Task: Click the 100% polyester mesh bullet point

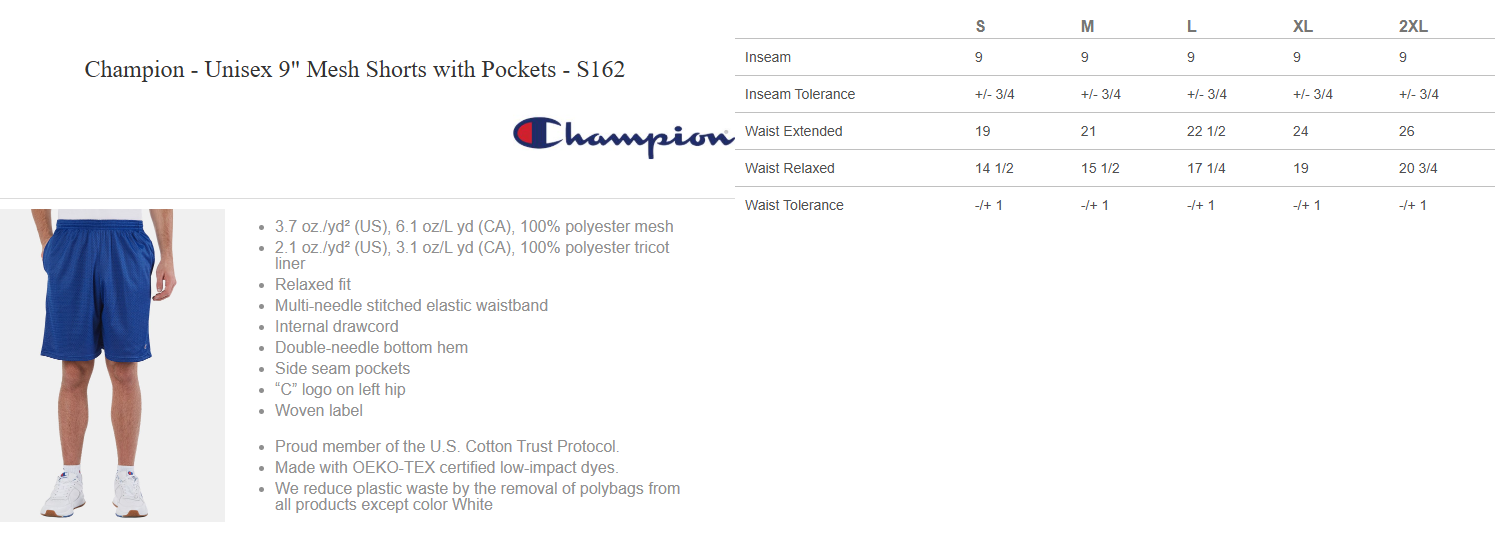Action: [474, 227]
